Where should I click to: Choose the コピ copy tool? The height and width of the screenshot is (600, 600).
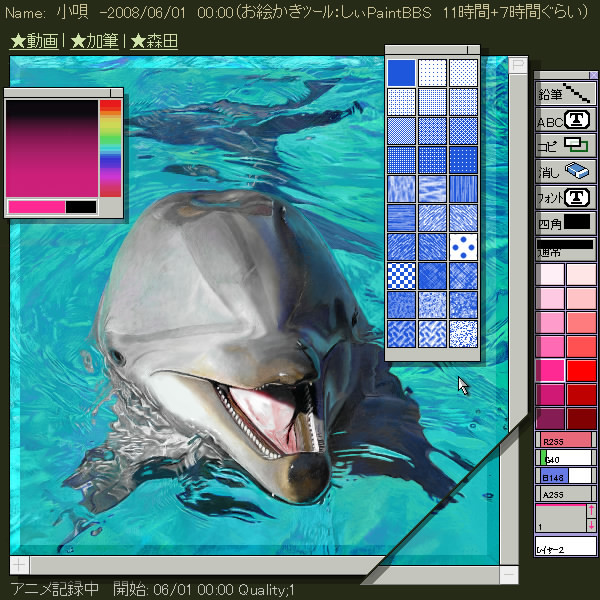pos(566,146)
